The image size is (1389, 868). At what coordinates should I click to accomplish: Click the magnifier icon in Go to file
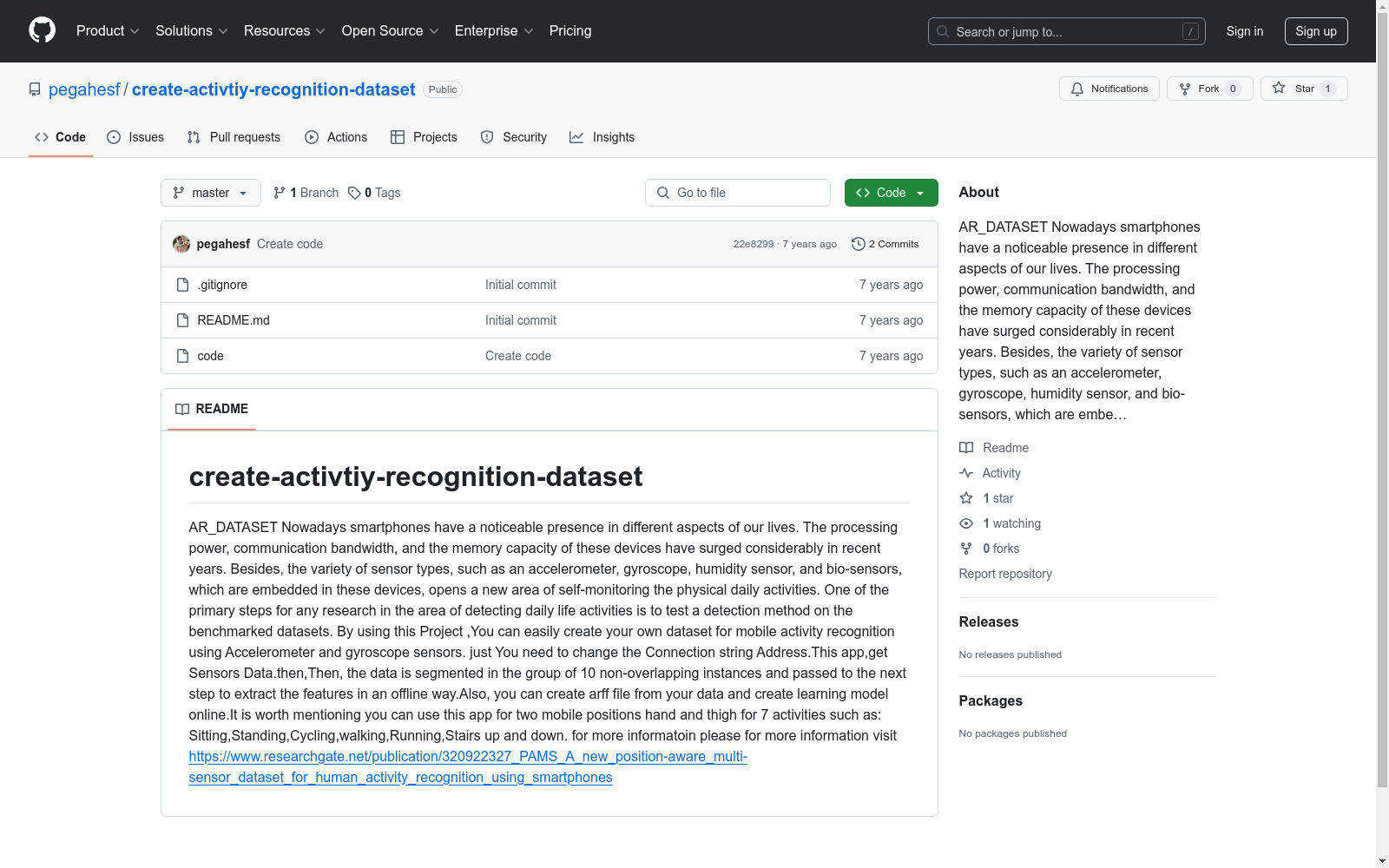(x=663, y=193)
